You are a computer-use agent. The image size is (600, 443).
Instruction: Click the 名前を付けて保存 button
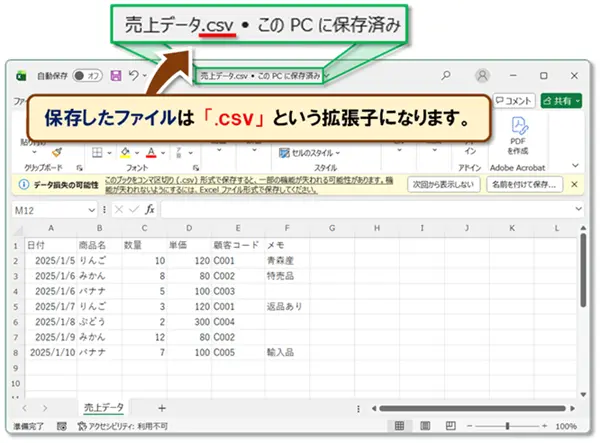pos(524,184)
